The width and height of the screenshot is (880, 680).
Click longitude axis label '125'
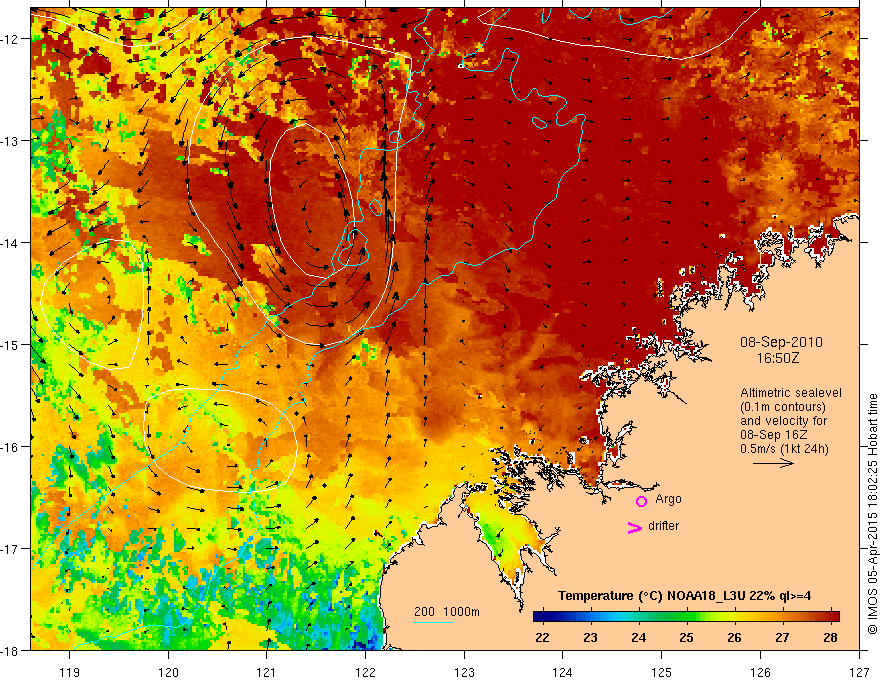[662, 672]
